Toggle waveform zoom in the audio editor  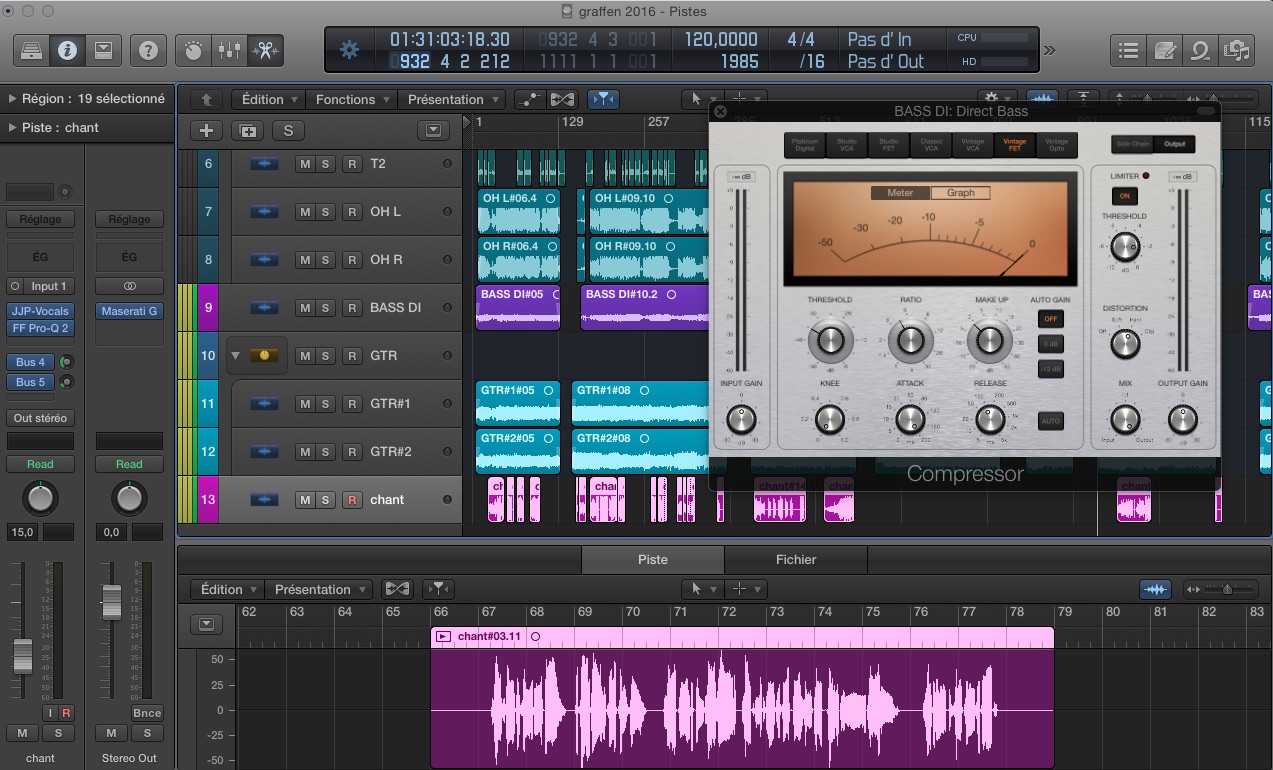point(1156,589)
